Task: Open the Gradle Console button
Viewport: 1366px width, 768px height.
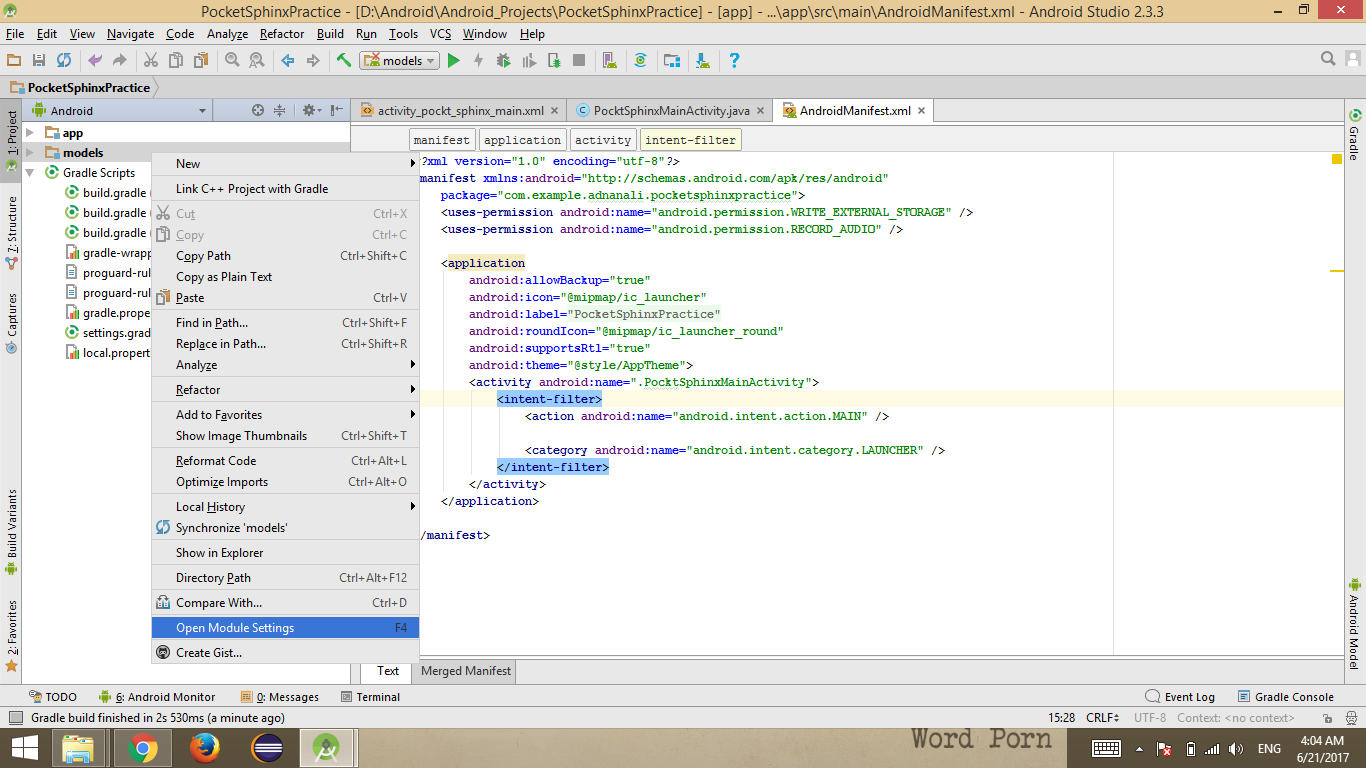Action: (1285, 697)
